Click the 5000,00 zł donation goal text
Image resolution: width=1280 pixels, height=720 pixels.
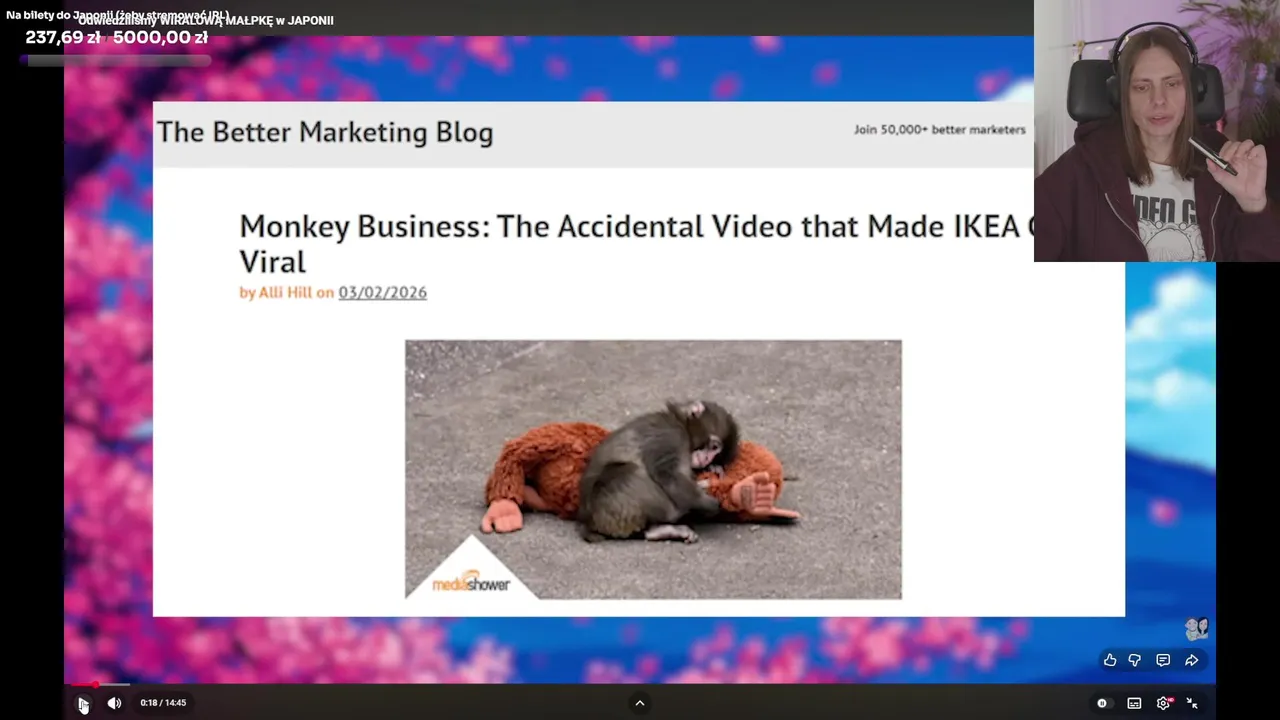click(x=160, y=38)
